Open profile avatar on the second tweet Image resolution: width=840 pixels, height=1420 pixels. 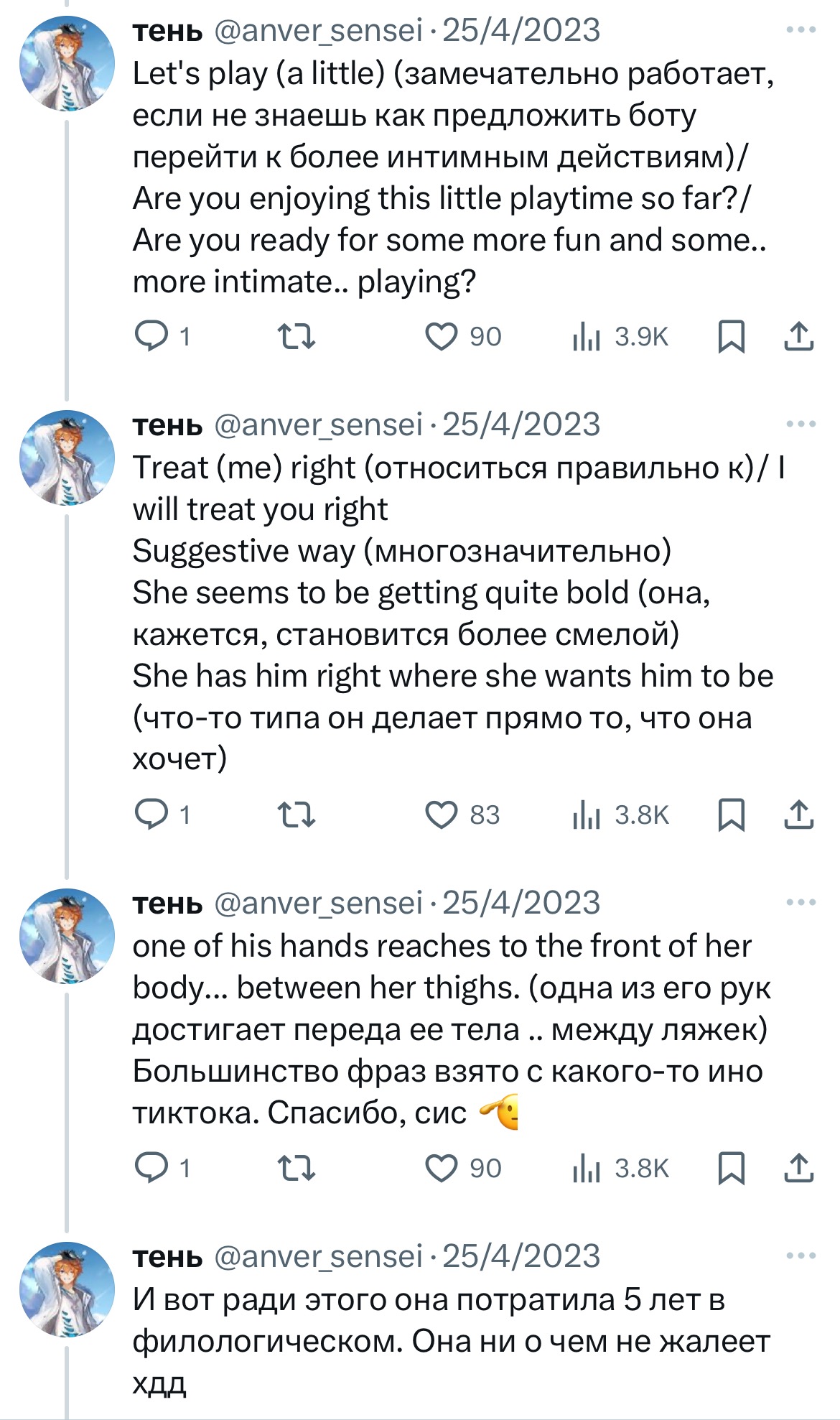[x=67, y=458]
